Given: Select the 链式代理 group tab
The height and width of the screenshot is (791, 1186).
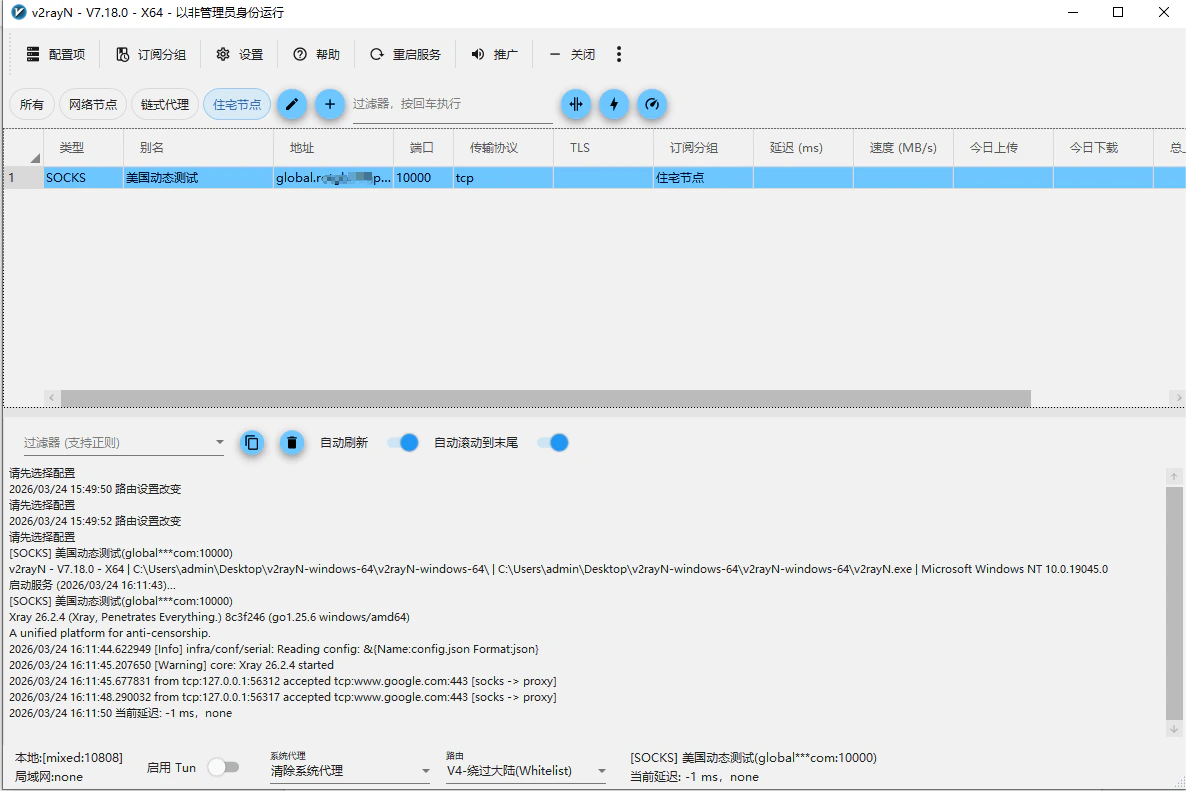Looking at the screenshot, I should point(165,104).
